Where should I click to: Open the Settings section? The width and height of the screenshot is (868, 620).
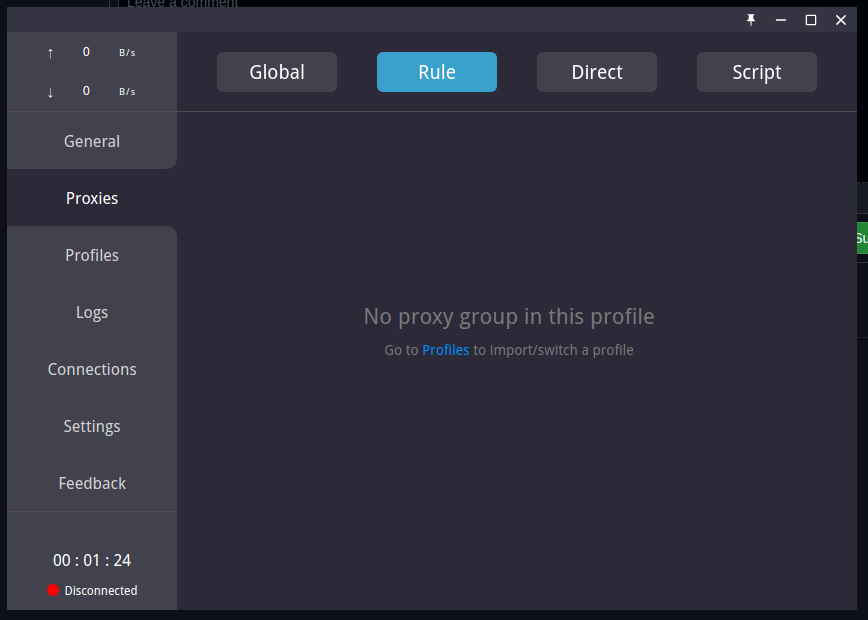click(x=91, y=426)
